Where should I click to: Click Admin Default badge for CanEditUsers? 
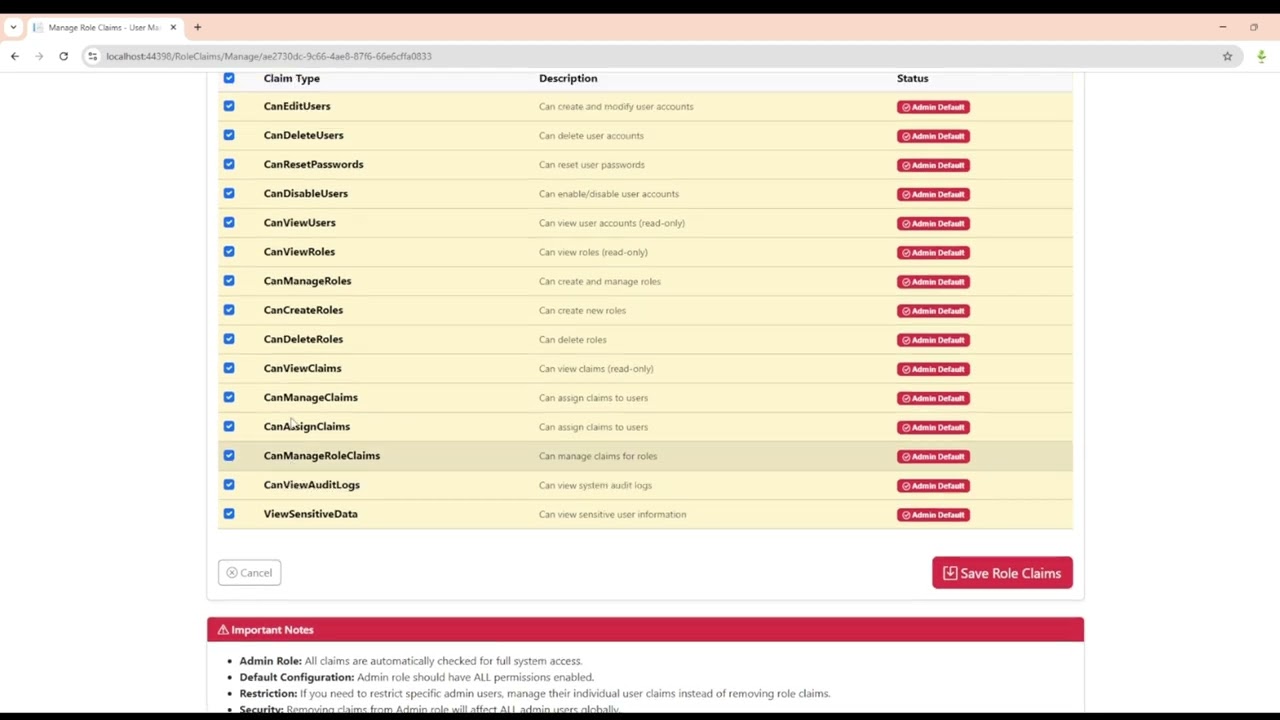[x=933, y=107]
